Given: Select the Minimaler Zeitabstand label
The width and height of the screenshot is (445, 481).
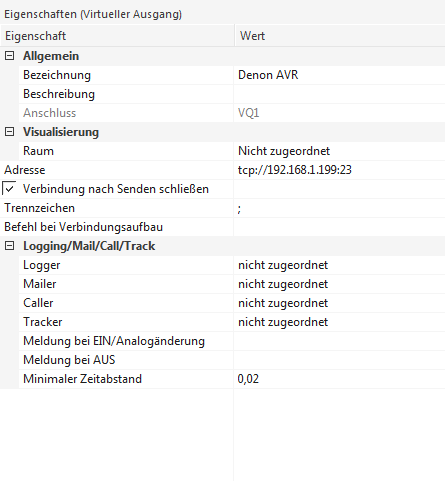Looking at the screenshot, I should click(x=82, y=379).
